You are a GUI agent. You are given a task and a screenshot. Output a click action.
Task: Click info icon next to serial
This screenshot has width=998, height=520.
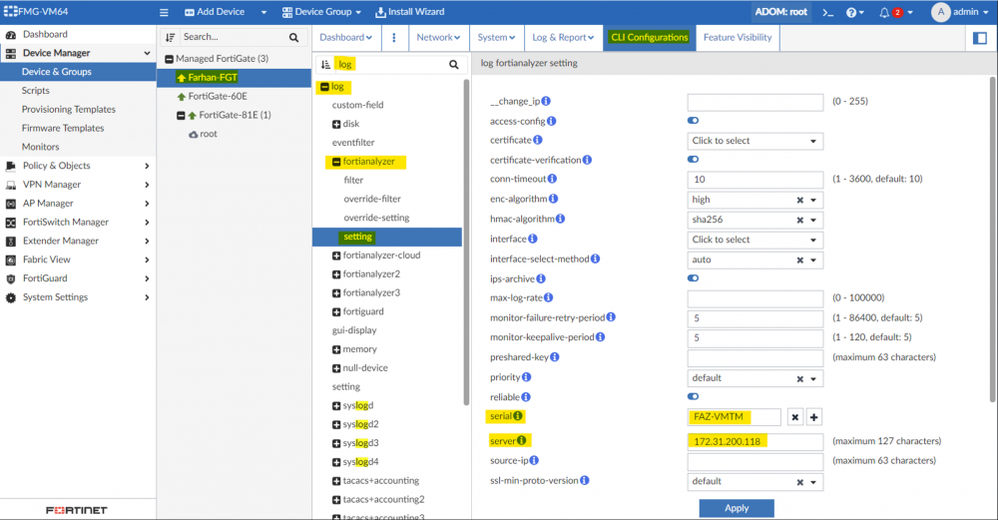pyautogui.click(x=517, y=416)
